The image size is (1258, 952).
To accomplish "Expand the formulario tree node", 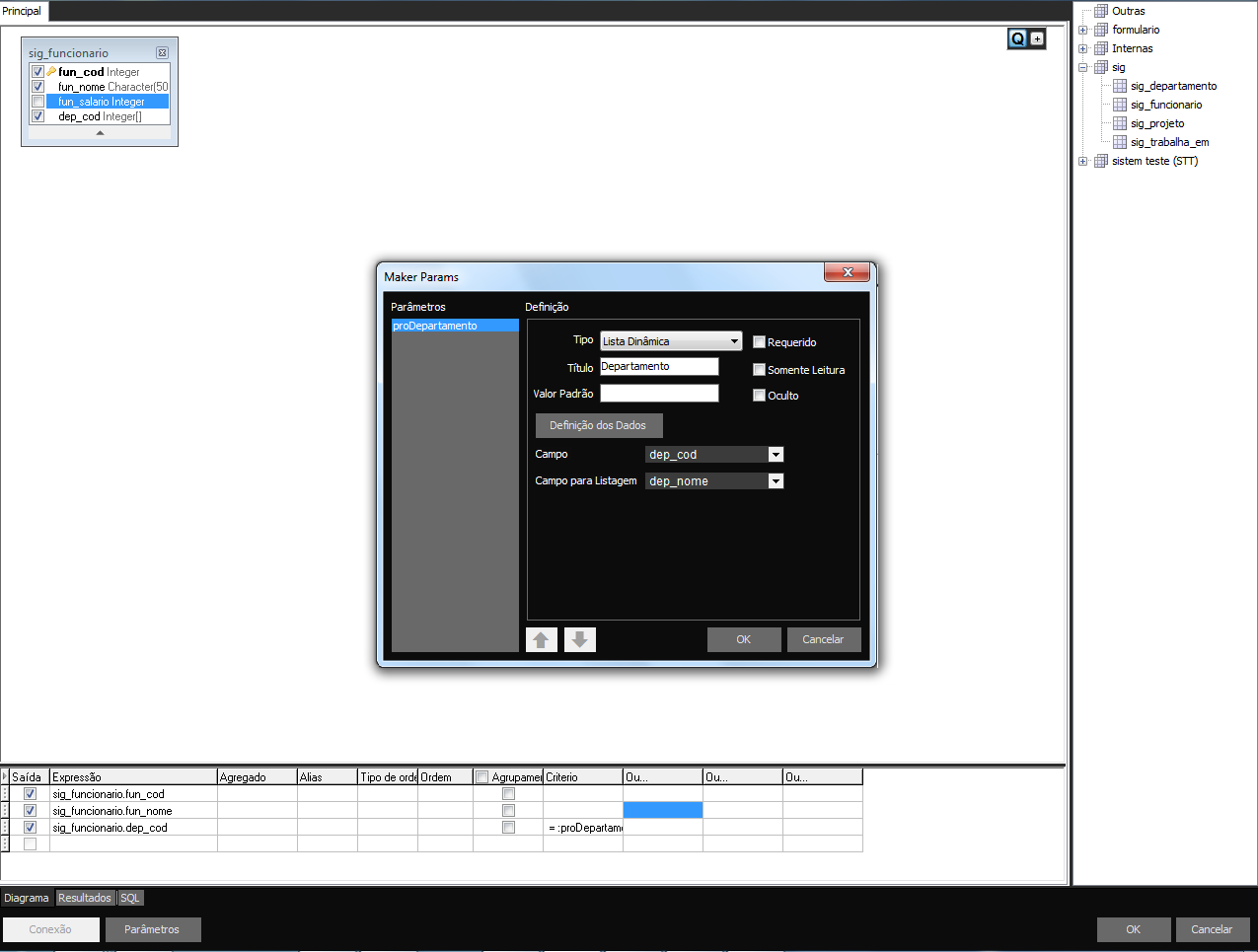I will [1082, 30].
